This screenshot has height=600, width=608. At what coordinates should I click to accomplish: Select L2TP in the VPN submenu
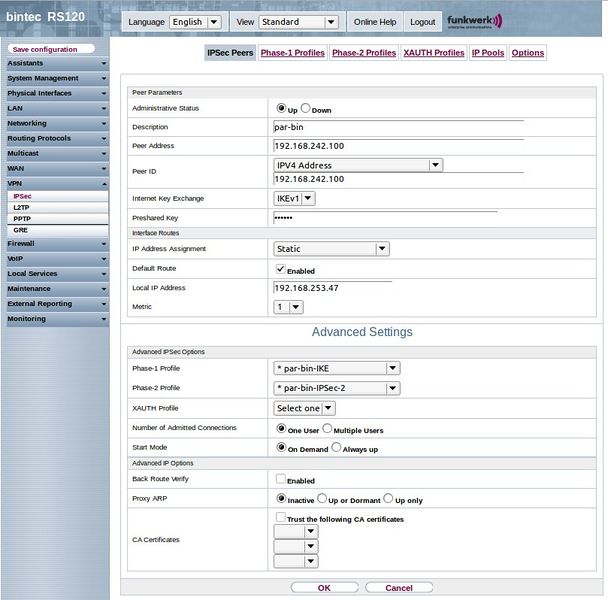click(22, 207)
